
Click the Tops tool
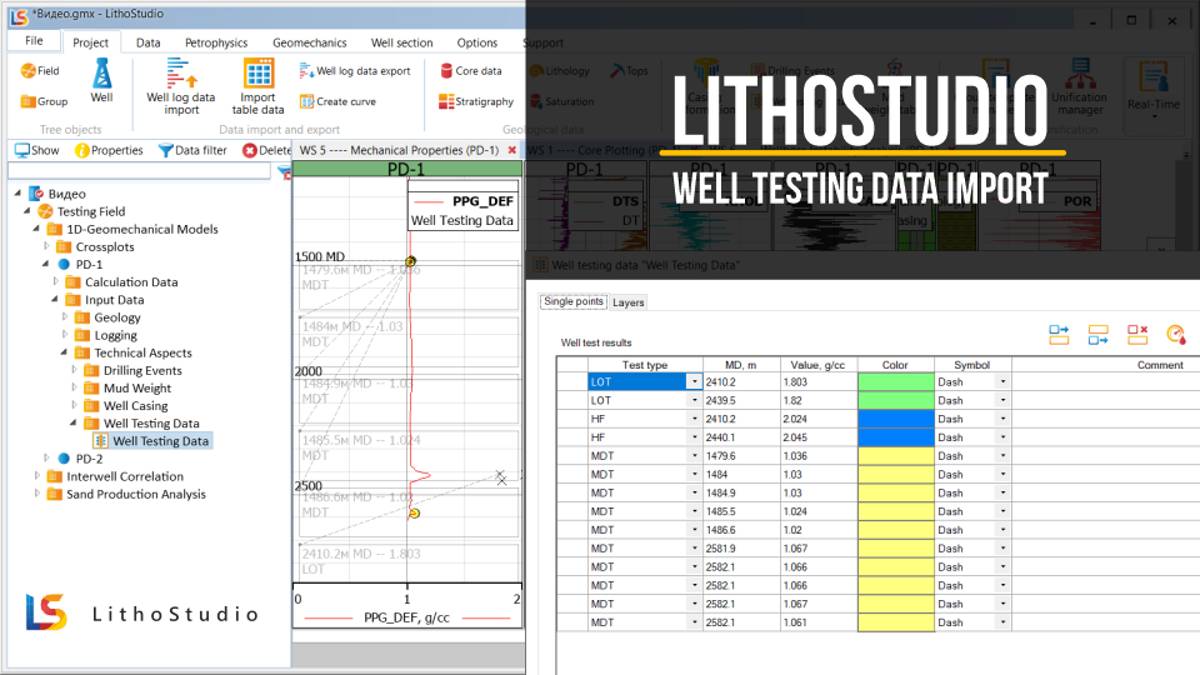(x=629, y=71)
